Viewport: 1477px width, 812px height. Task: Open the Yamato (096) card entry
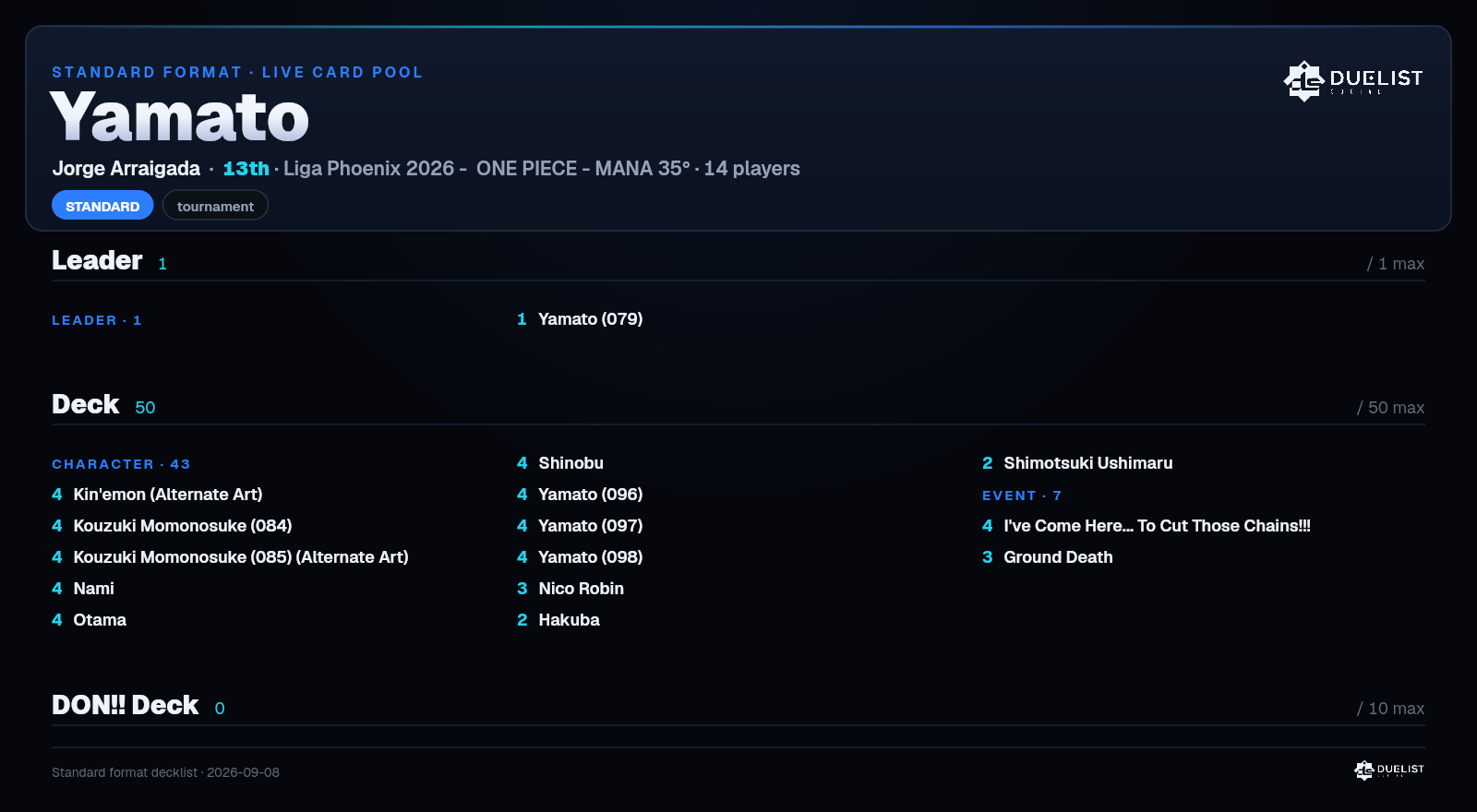(x=580, y=495)
